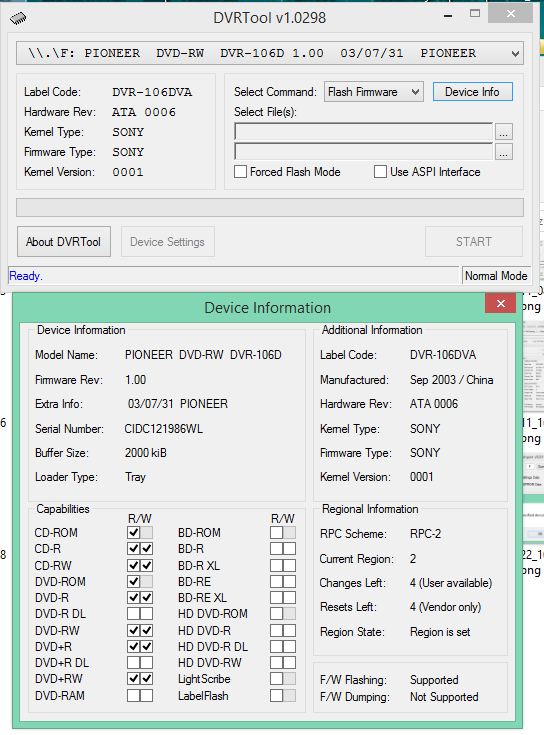Image resolution: width=544 pixels, height=735 pixels.
Task: Toggle DVD-ROM read capability checkbox
Action: [134, 582]
